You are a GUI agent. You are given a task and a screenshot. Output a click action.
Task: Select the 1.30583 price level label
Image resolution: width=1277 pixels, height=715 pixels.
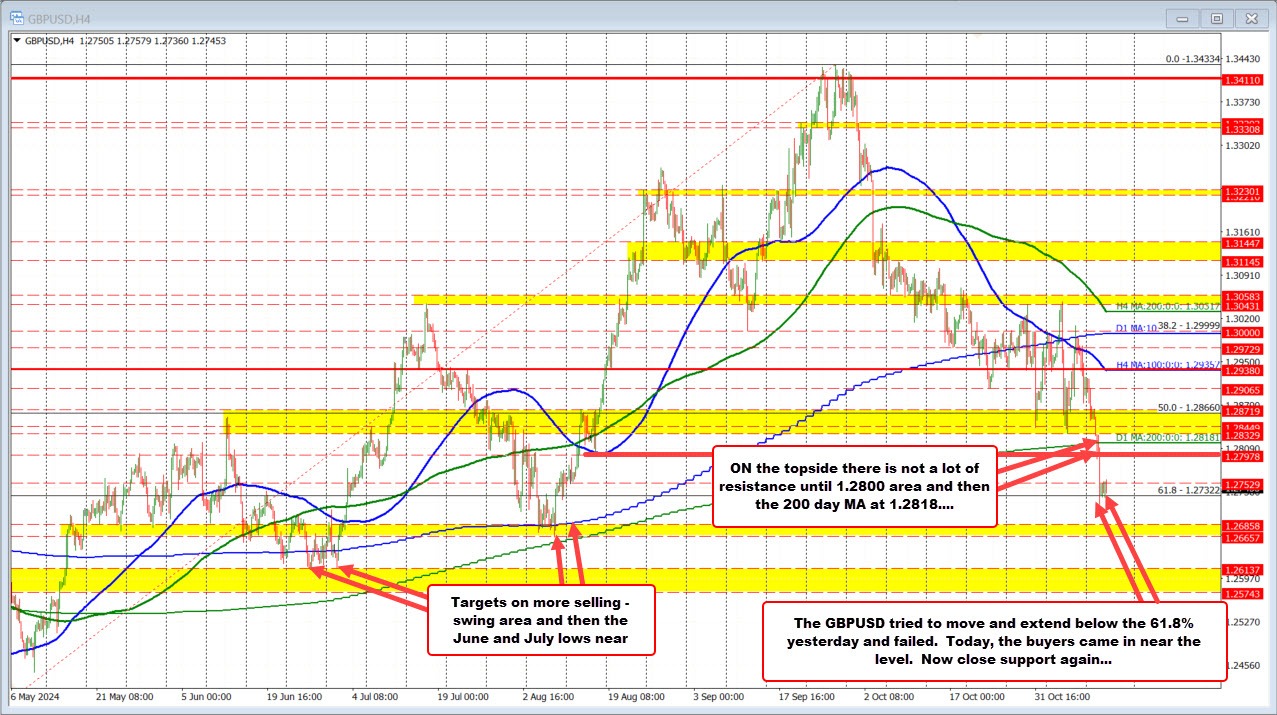(1243, 296)
